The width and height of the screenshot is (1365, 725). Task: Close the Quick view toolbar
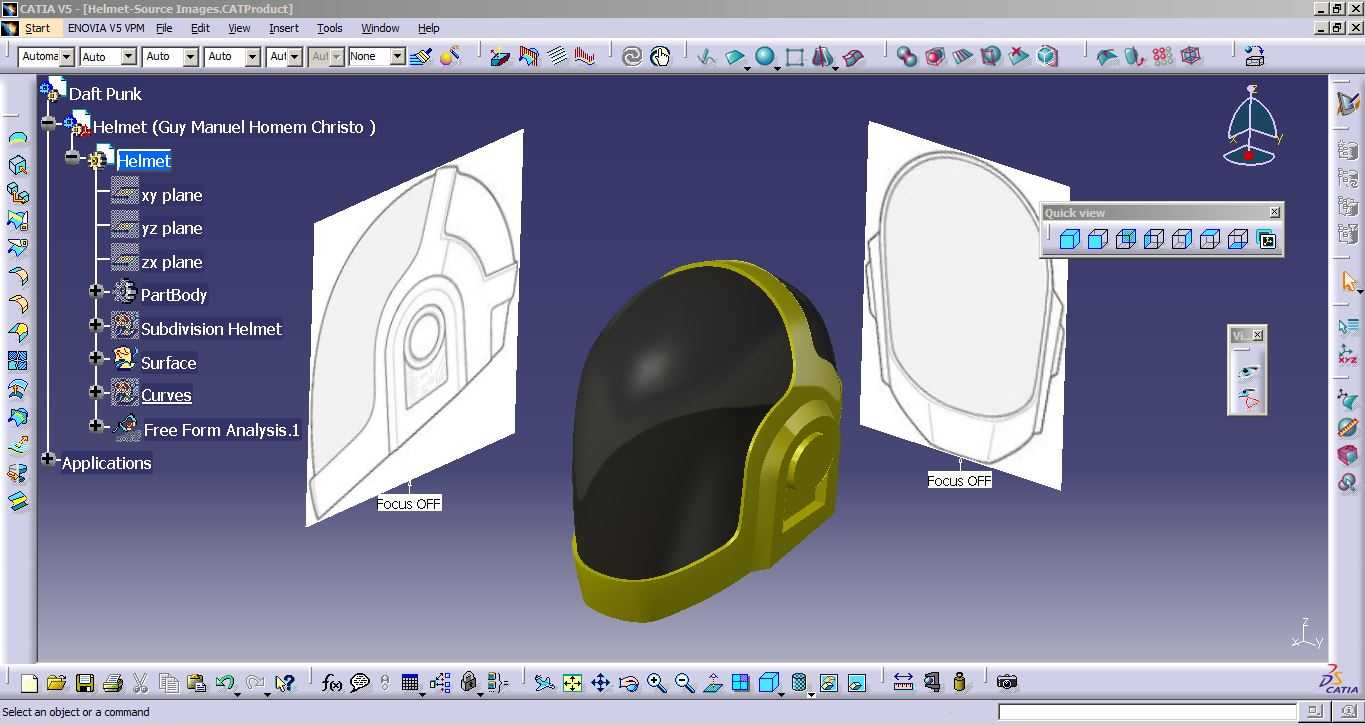pyautogui.click(x=1274, y=212)
